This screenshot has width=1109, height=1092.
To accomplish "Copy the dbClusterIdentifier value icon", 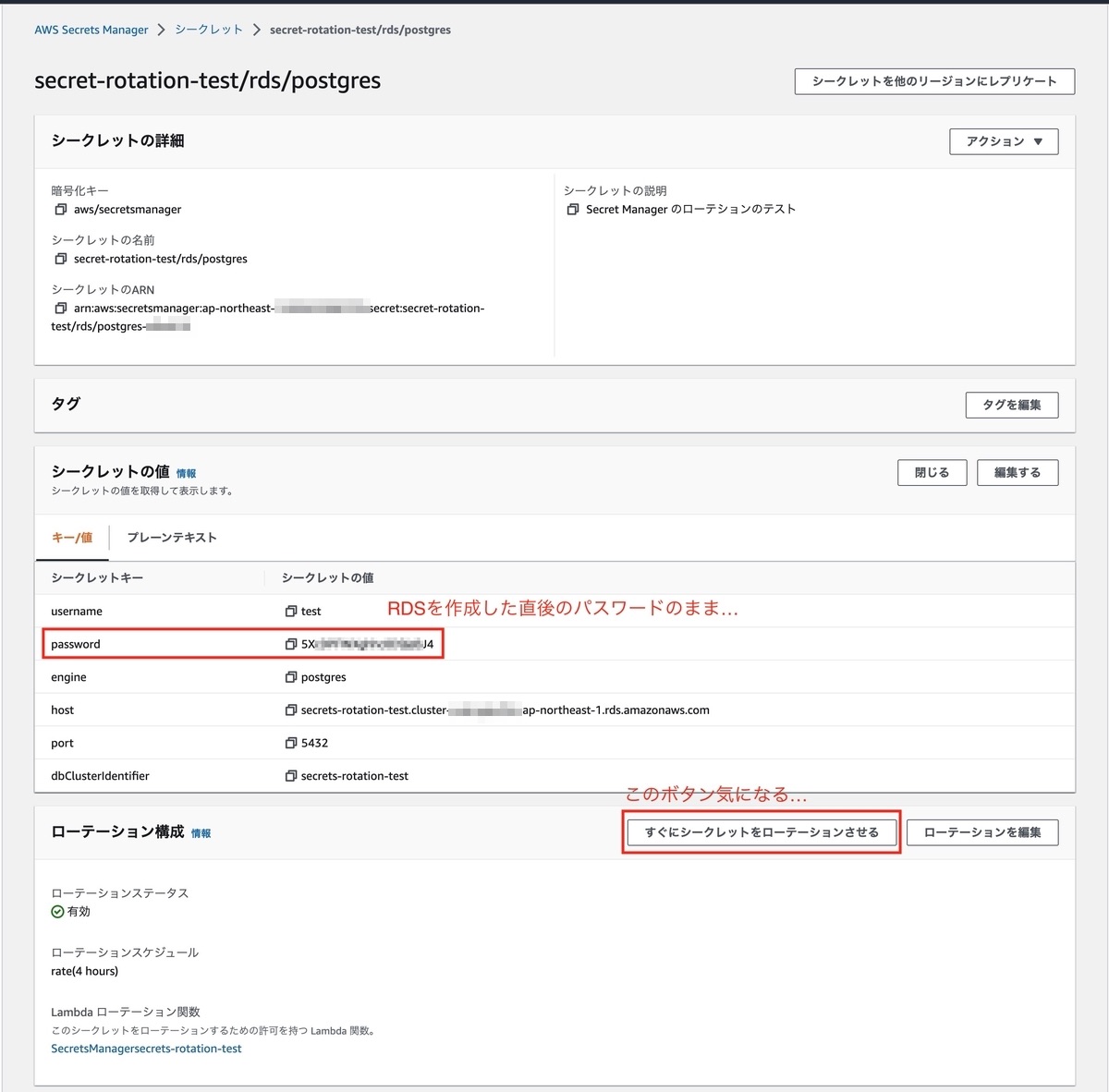I will (x=291, y=776).
